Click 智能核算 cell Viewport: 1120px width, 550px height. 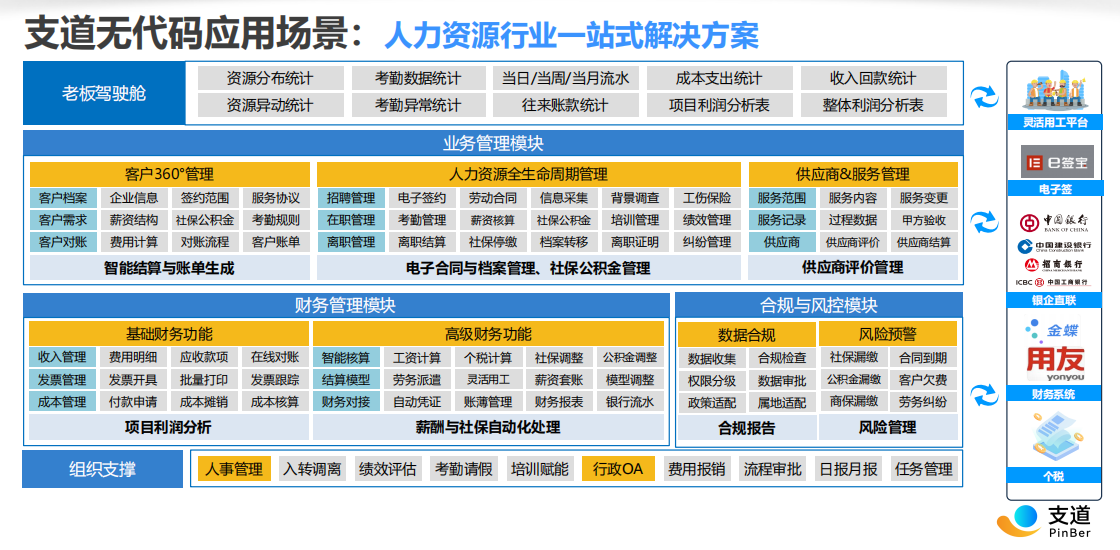(x=346, y=357)
